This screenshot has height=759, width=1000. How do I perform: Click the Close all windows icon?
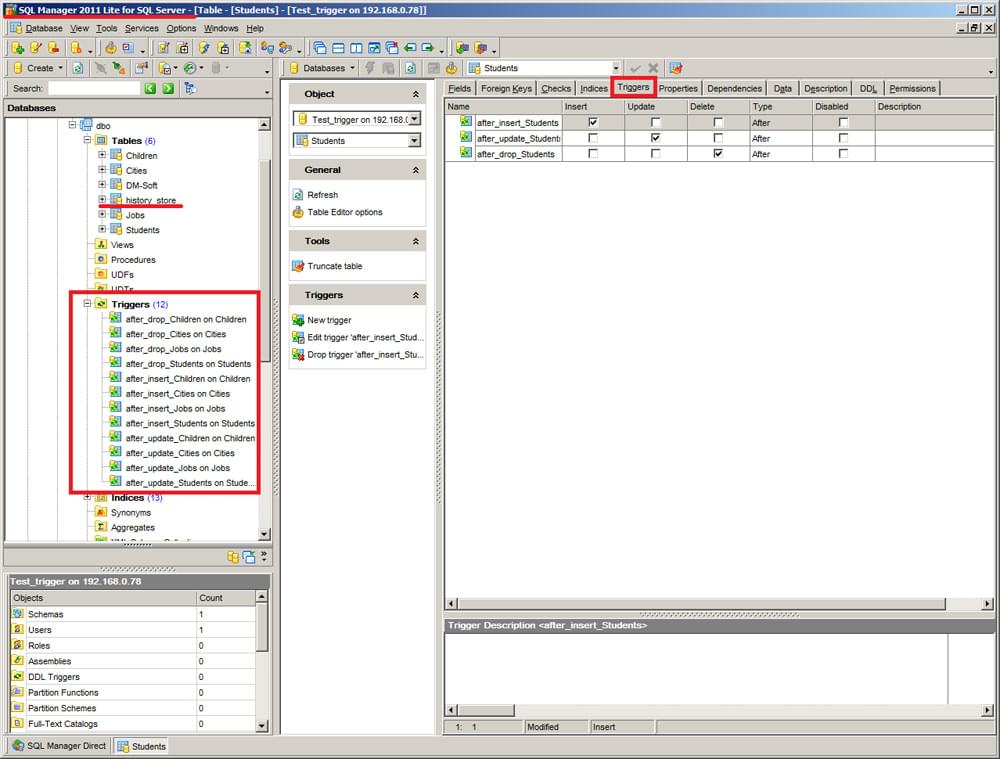(392, 48)
